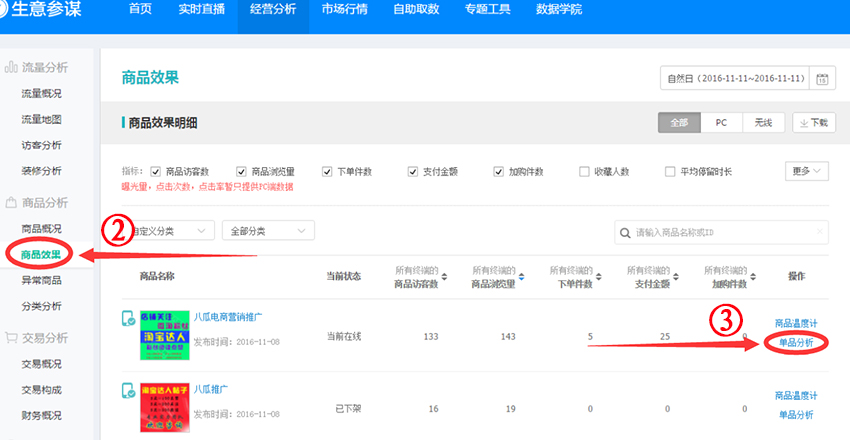
Task: Click the search magnifier icon
Action: point(626,232)
